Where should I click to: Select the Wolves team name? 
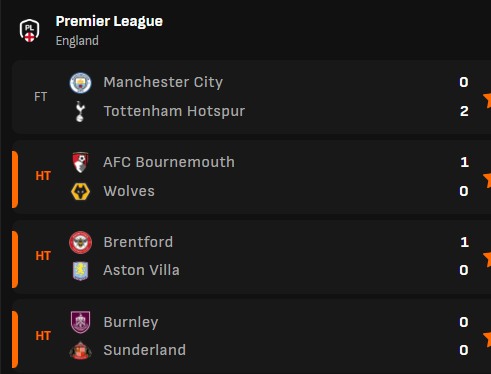[129, 191]
